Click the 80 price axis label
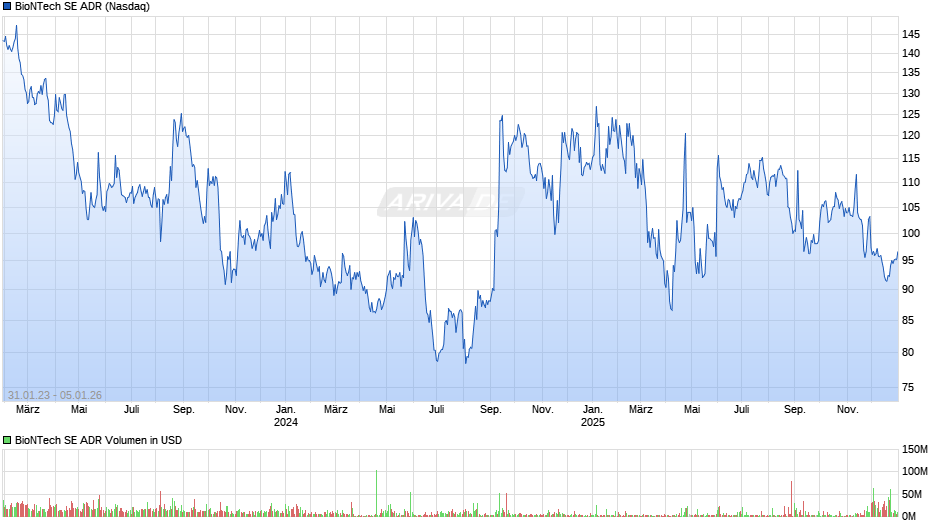The image size is (940, 526). [x=908, y=352]
